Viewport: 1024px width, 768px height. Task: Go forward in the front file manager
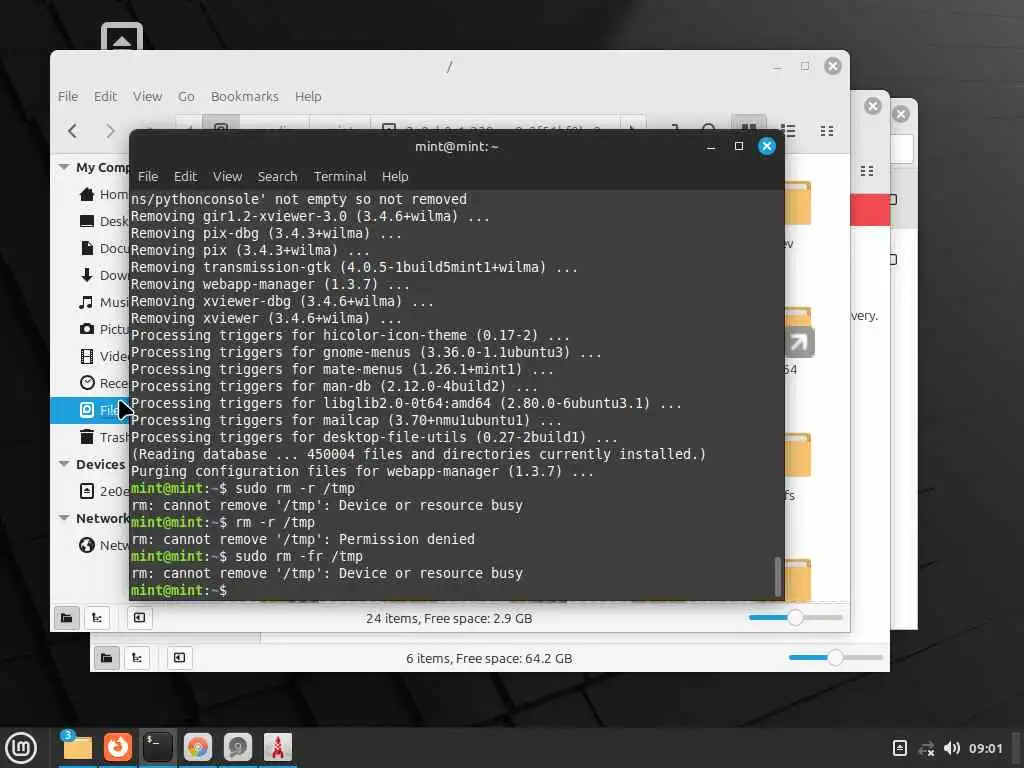coord(110,131)
